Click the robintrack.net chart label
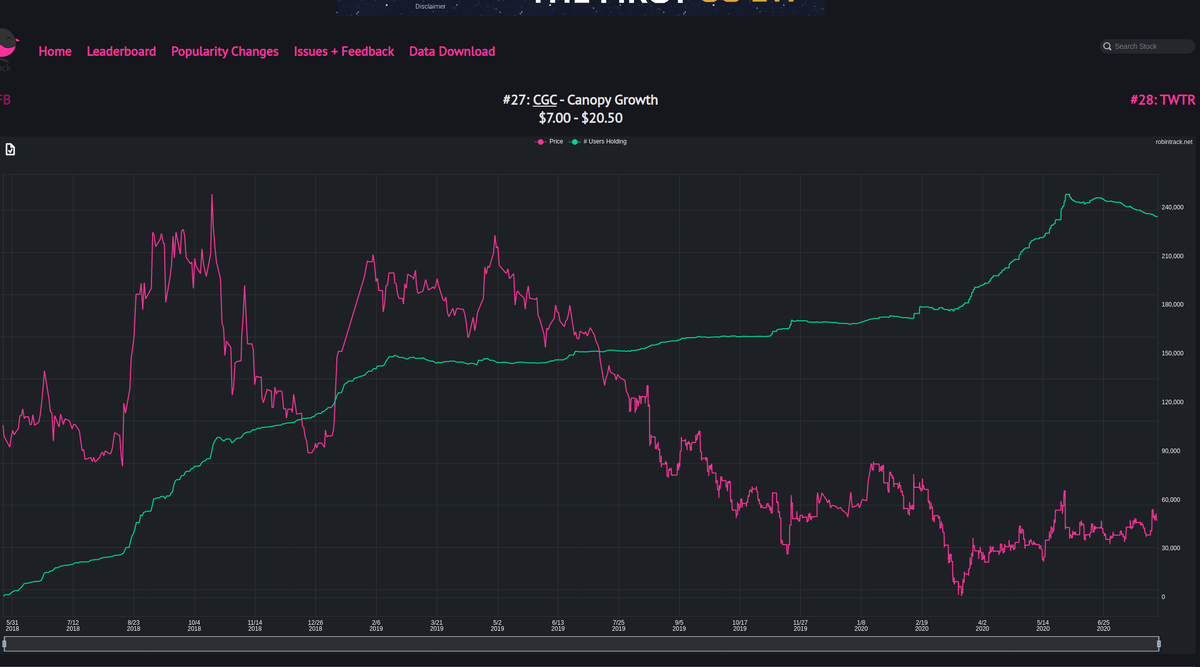 coord(1174,142)
